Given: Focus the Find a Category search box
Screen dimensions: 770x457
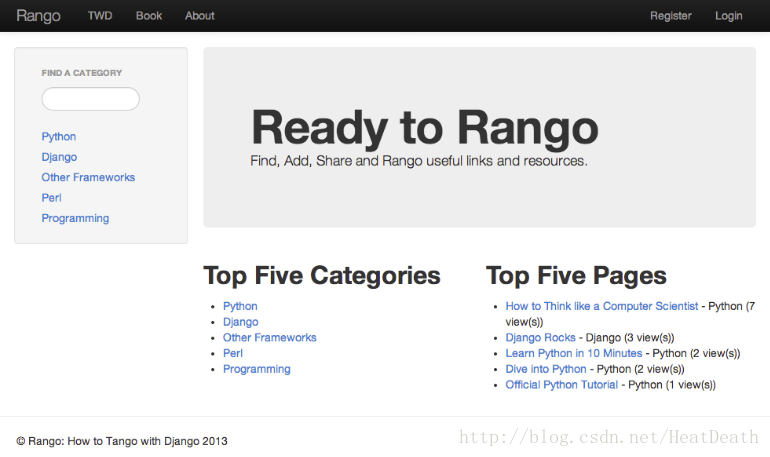Looking at the screenshot, I should [x=90, y=99].
